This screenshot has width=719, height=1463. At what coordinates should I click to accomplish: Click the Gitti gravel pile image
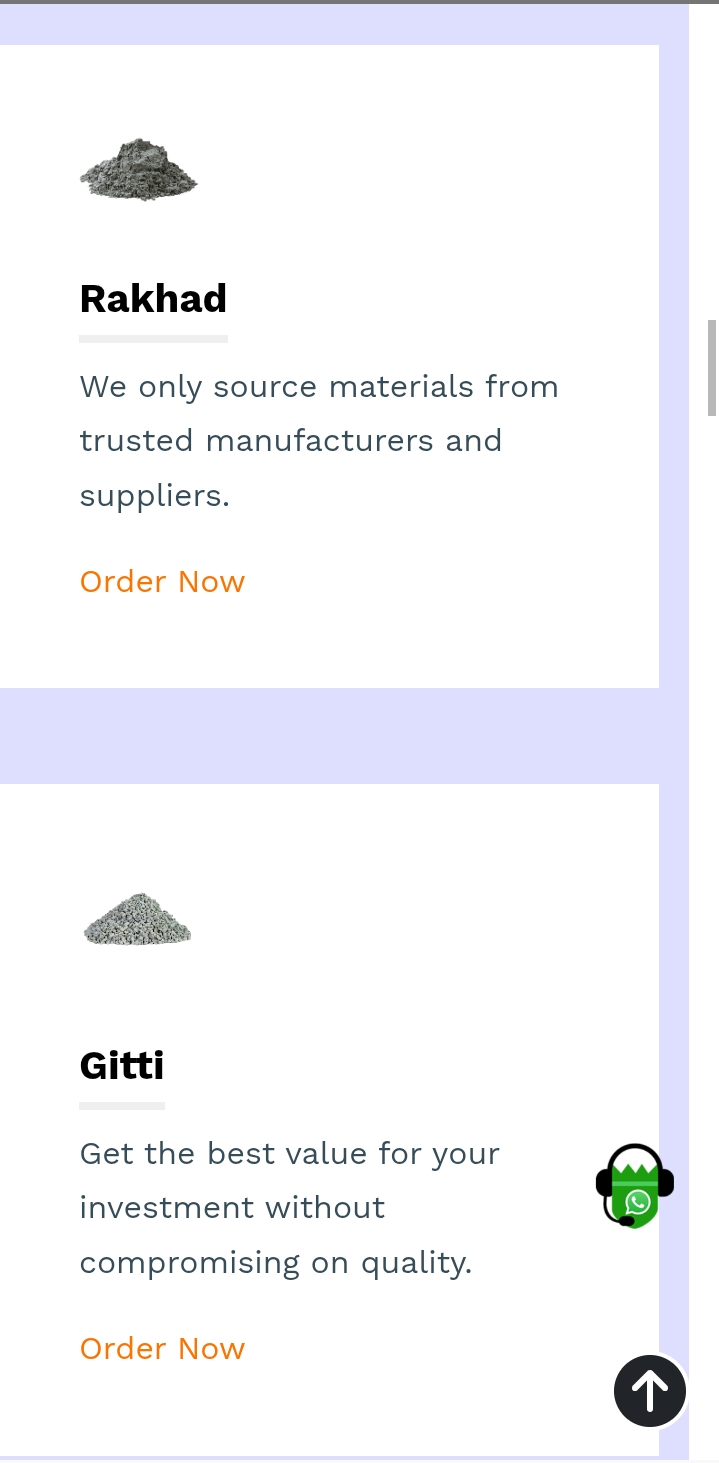pos(137,919)
